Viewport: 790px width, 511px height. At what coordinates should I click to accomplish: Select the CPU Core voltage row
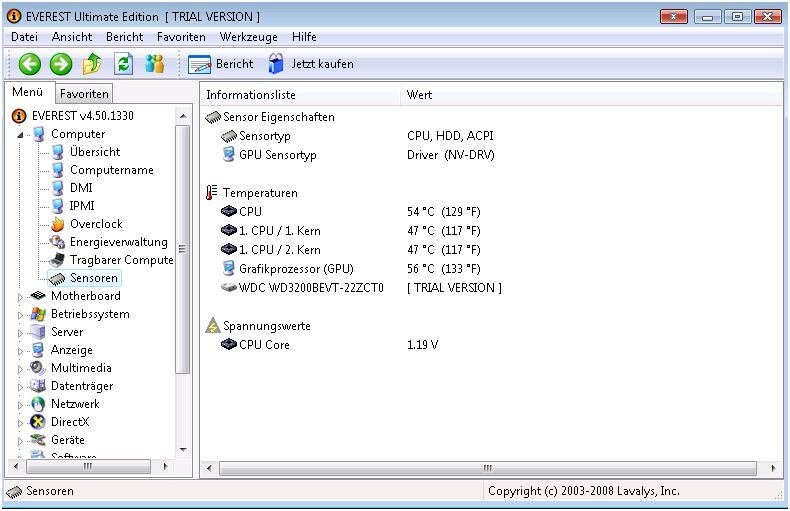330,345
